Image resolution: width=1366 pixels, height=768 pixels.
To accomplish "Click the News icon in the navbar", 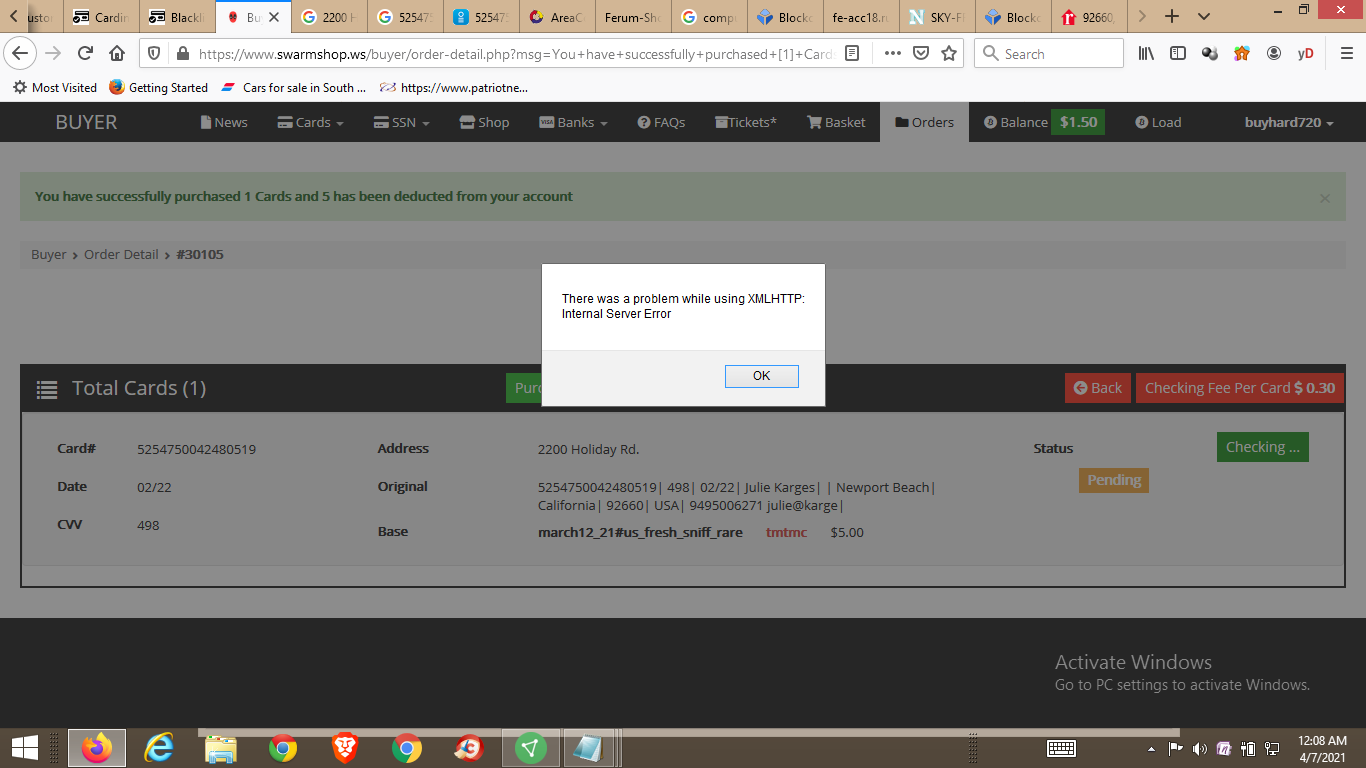I will tap(206, 121).
